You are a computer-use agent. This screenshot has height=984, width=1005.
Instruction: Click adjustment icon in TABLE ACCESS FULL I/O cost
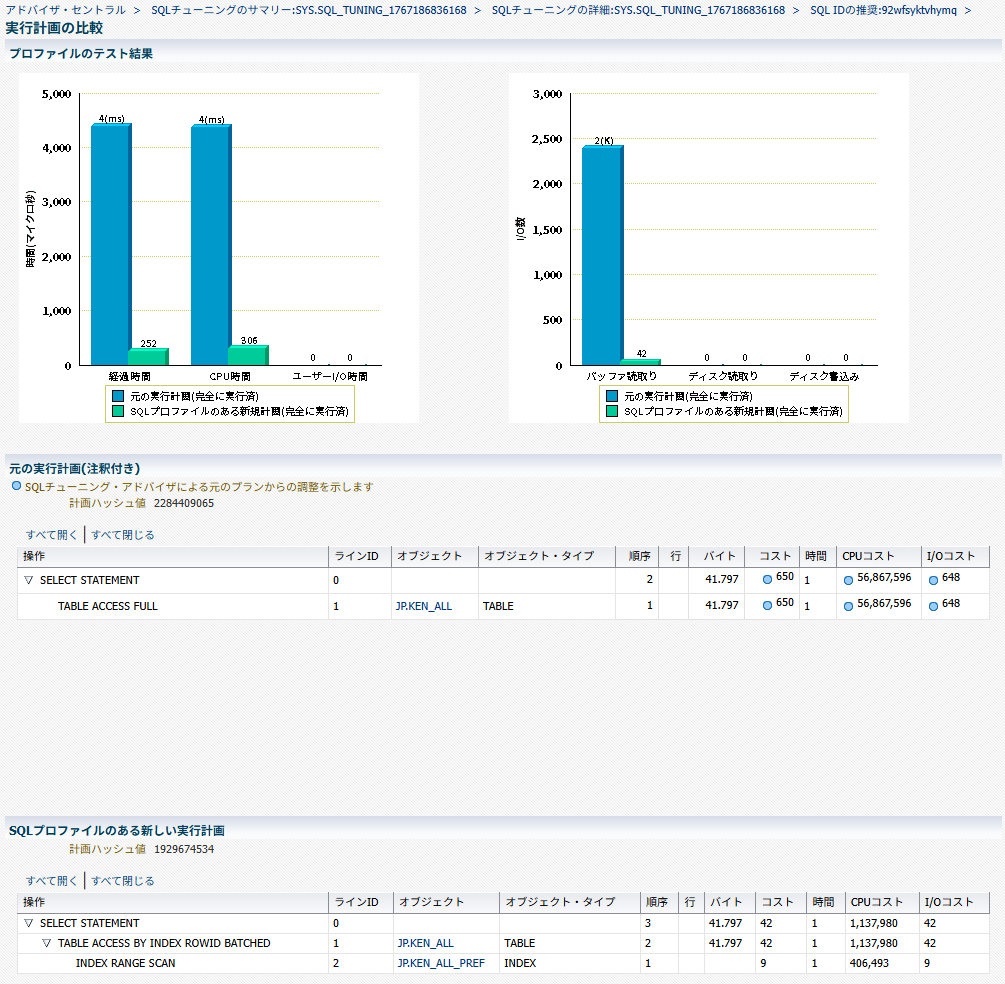933,605
